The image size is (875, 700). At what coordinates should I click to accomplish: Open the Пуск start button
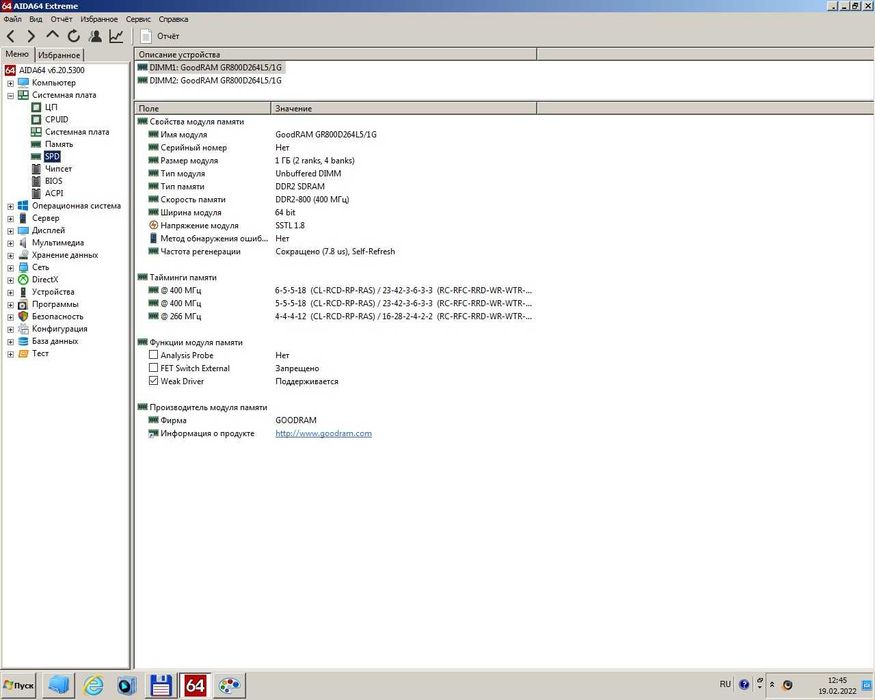click(19, 685)
